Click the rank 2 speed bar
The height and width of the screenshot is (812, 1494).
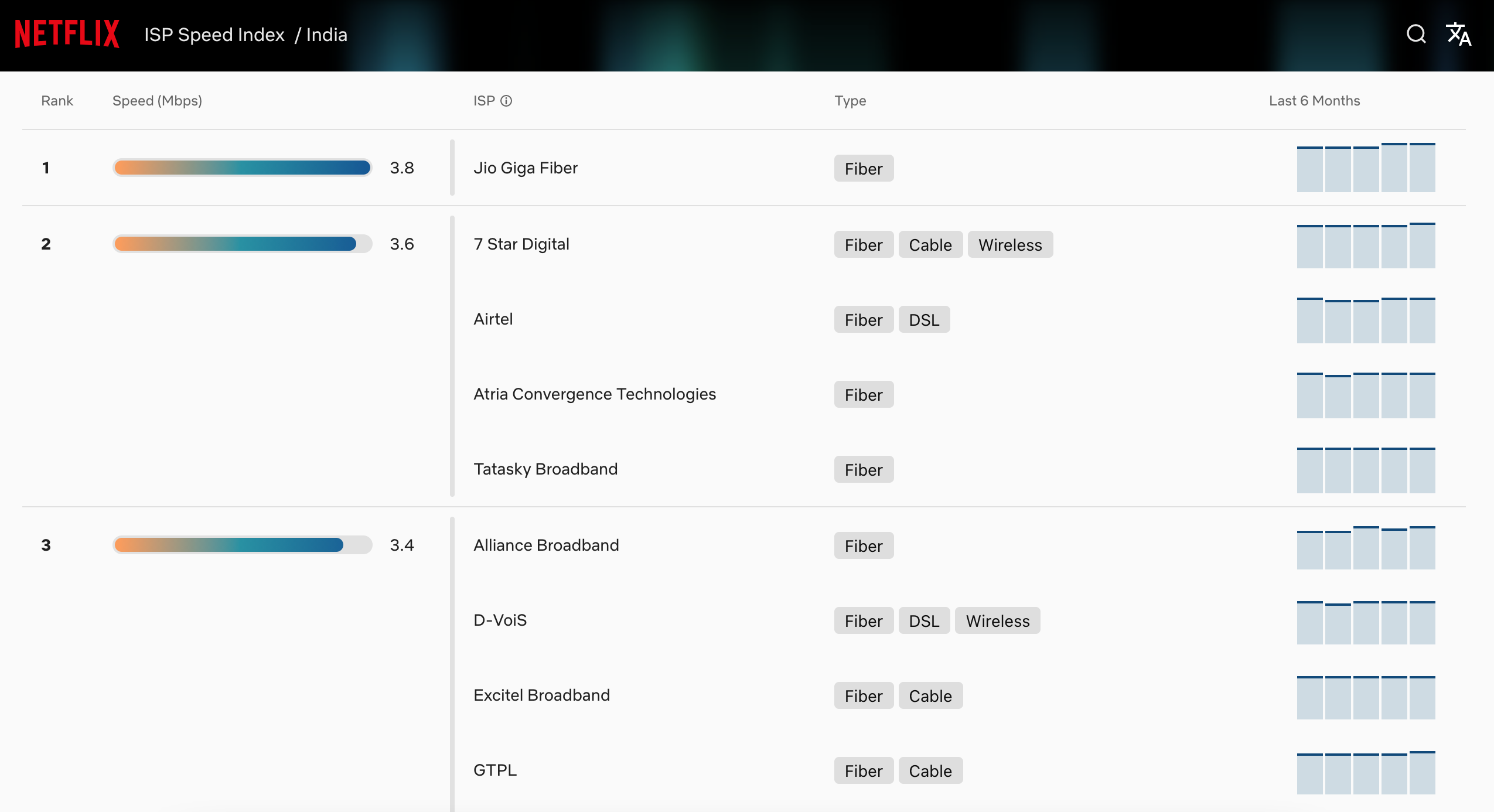[242, 244]
